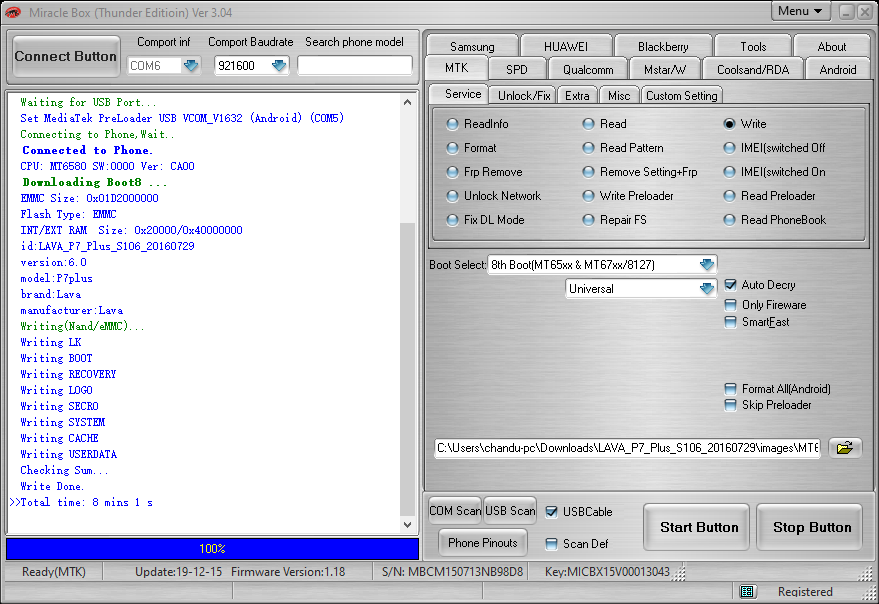Select the MTK tab
Image resolution: width=879 pixels, height=604 pixels.
point(456,68)
